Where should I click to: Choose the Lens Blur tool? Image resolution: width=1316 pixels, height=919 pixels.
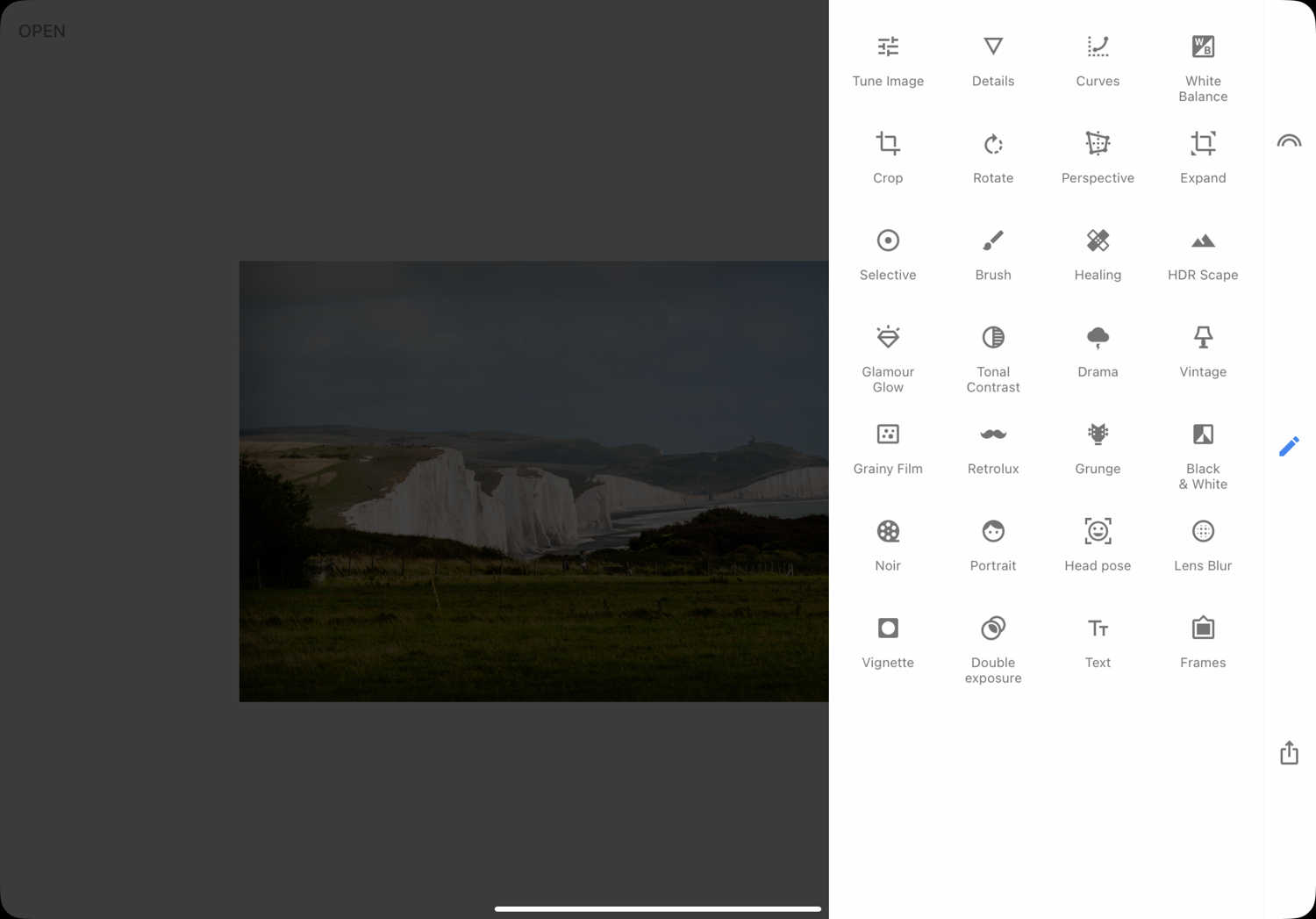coord(1203,545)
